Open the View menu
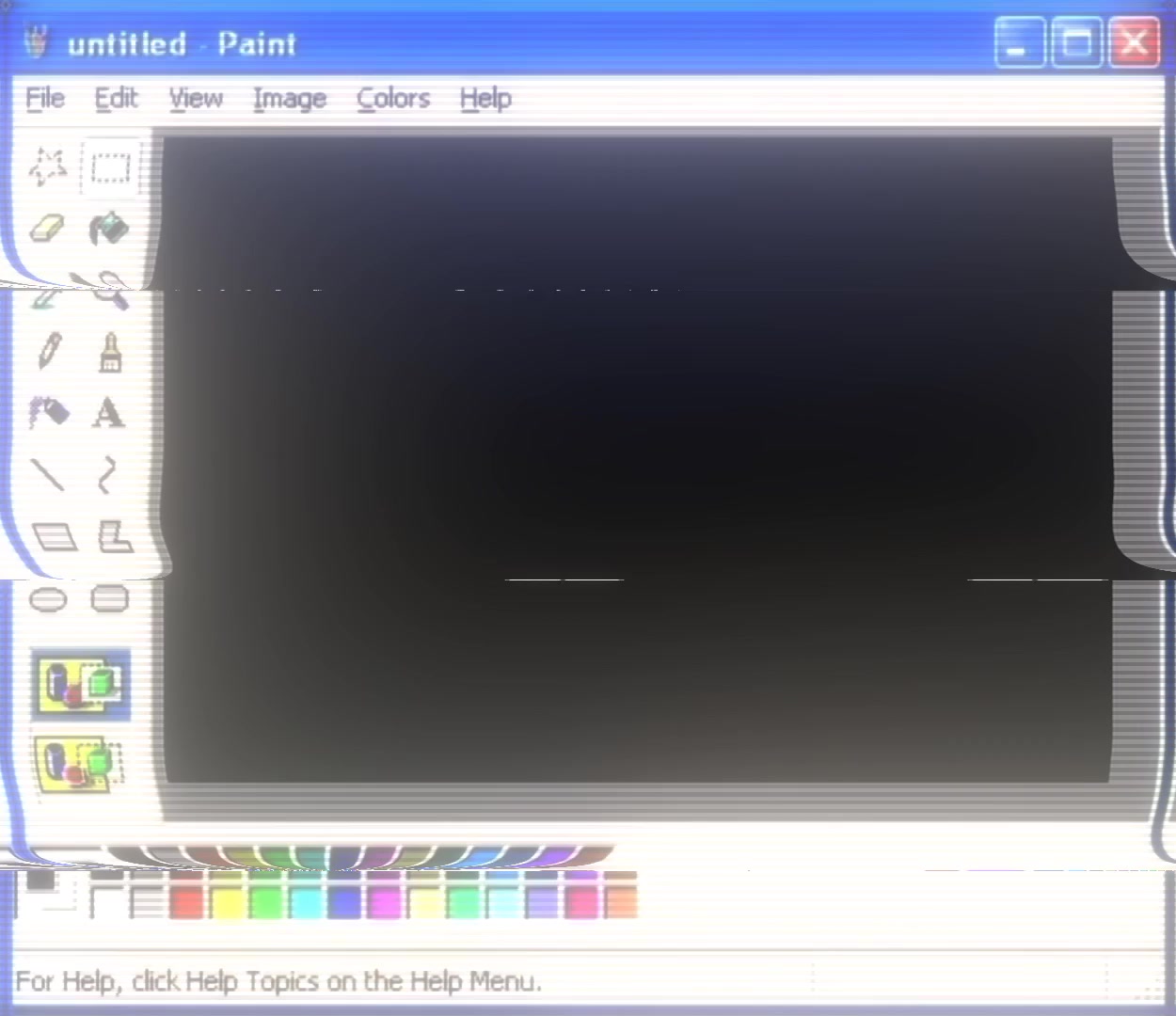1176x1016 pixels. coord(196,98)
